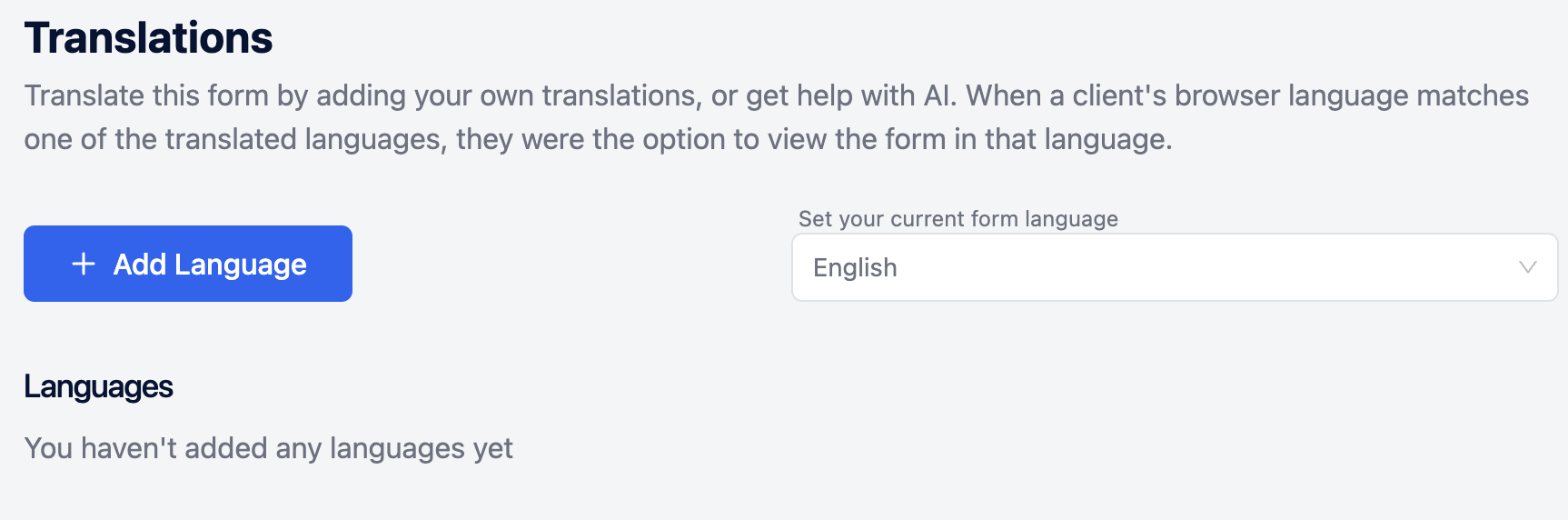The height and width of the screenshot is (520, 1568).
Task: Click the selected English value text
Action: [855, 267]
